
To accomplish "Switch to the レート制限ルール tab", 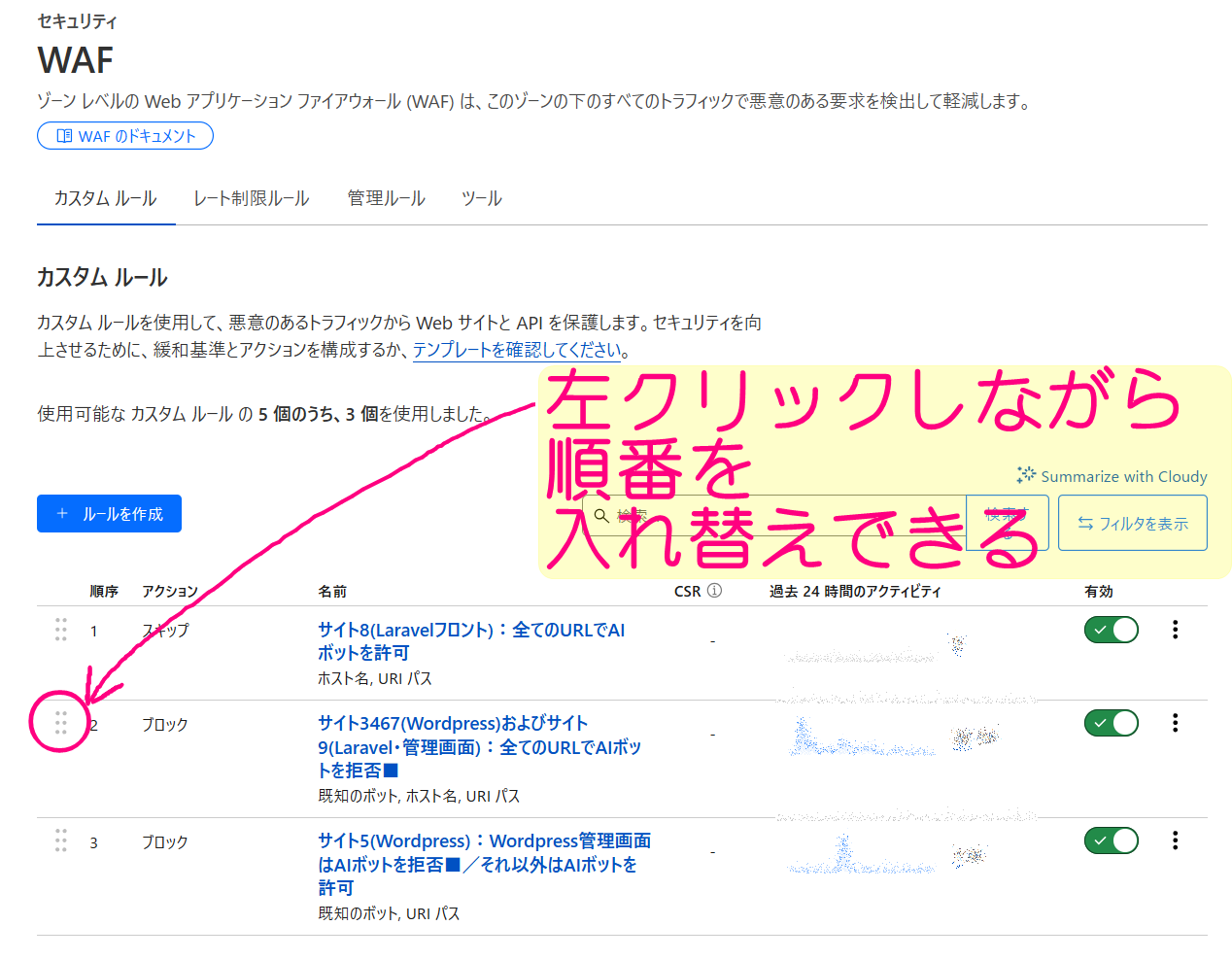I will pos(252,198).
